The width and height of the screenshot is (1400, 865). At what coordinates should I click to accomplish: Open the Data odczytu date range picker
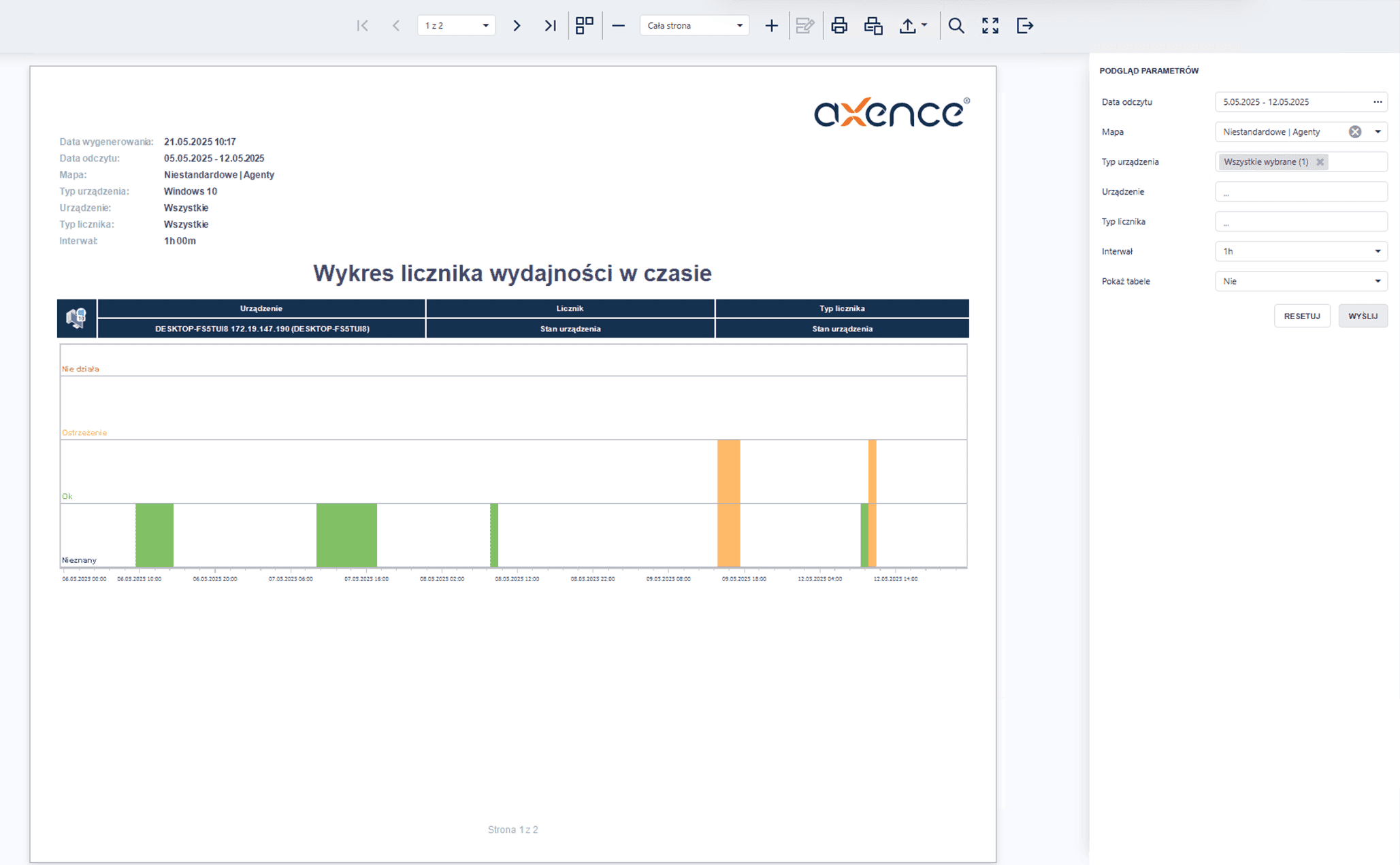[x=1378, y=102]
